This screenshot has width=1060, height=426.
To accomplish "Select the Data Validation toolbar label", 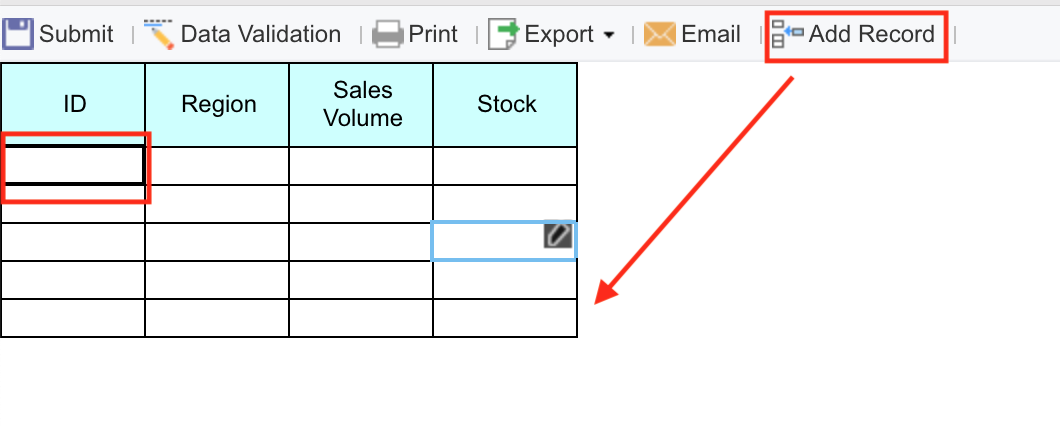I will click(260, 35).
